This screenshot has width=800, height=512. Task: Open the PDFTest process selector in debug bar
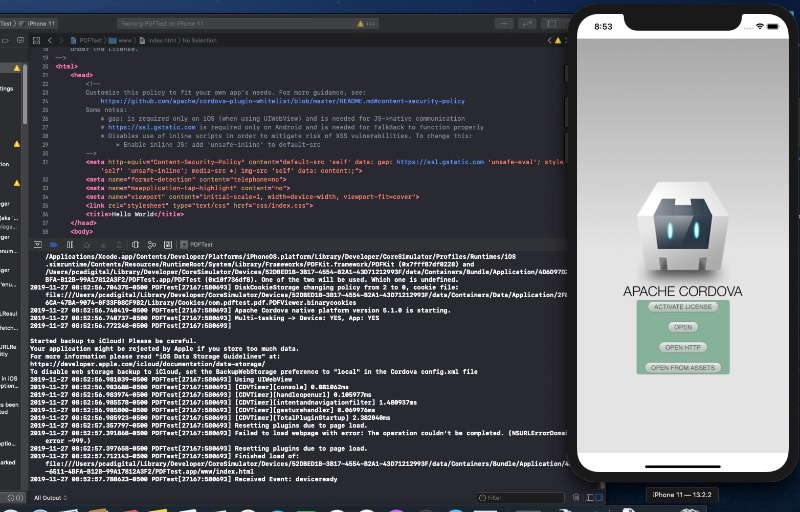201,243
